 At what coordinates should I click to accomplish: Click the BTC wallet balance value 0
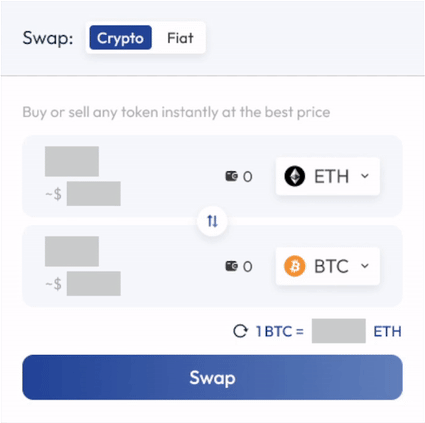point(247,267)
